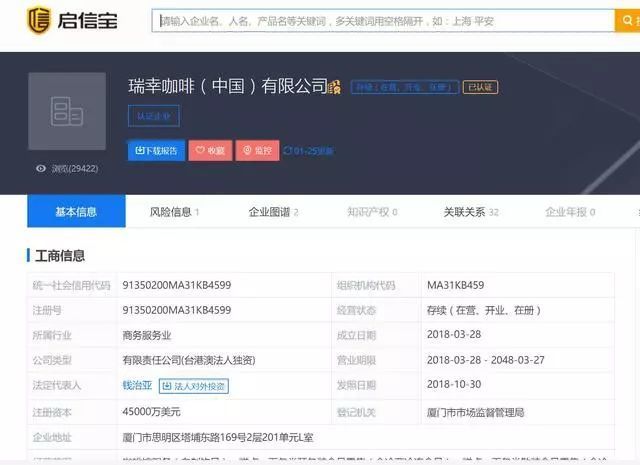Click the orange search button icon
This screenshot has width=640, height=465.
coord(627,21)
